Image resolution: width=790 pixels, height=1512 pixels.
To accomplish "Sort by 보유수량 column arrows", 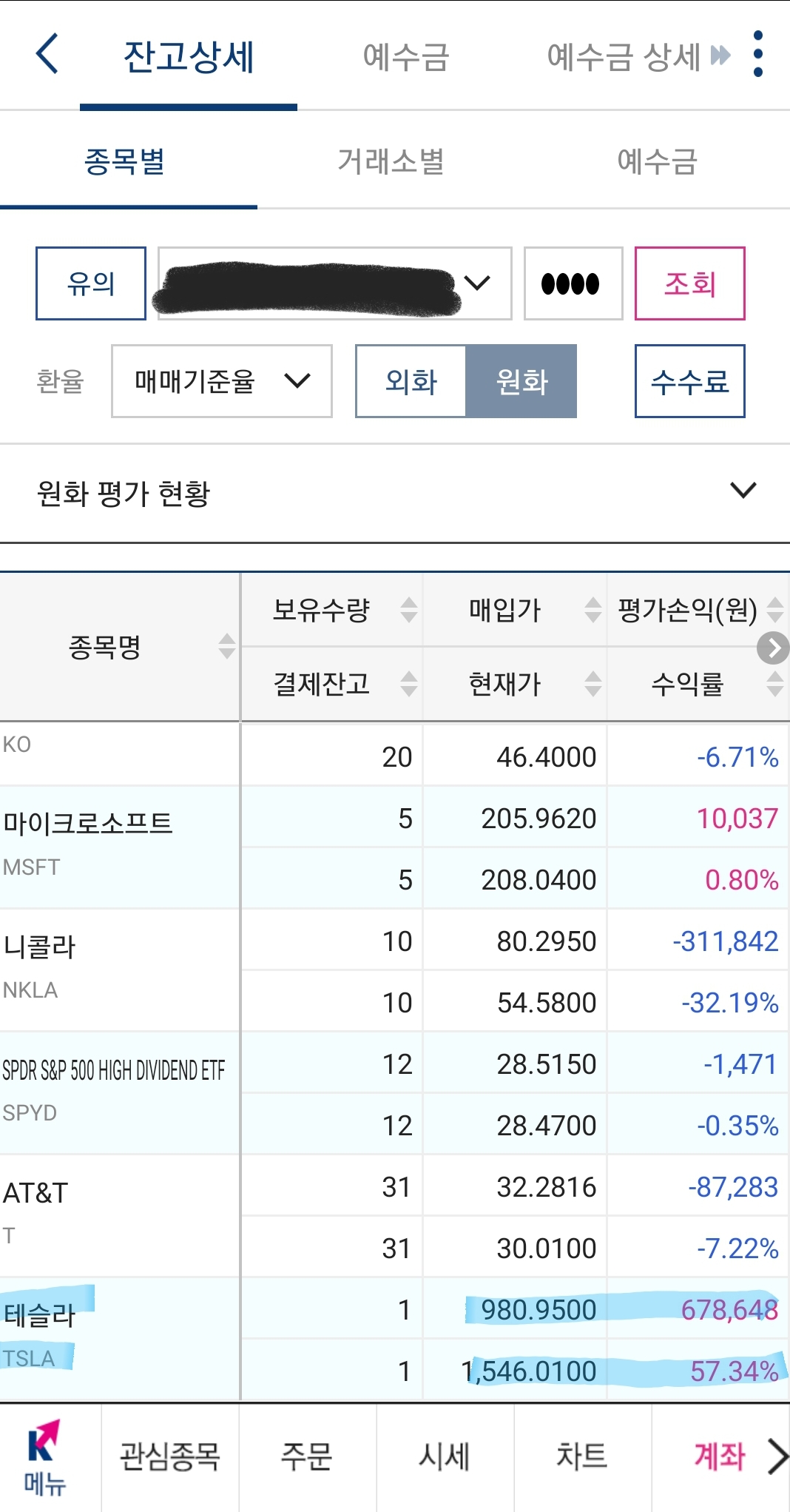I will click(409, 610).
